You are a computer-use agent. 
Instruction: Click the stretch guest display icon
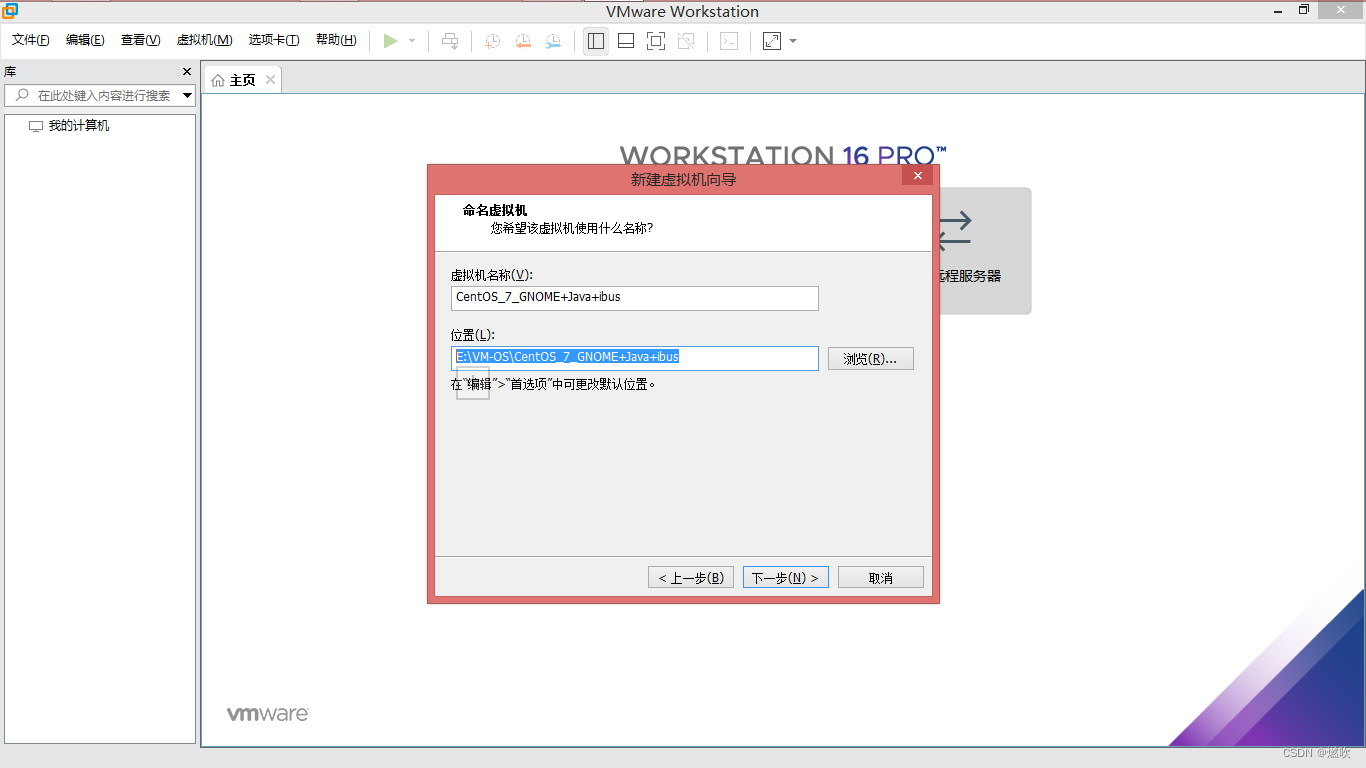click(x=772, y=41)
